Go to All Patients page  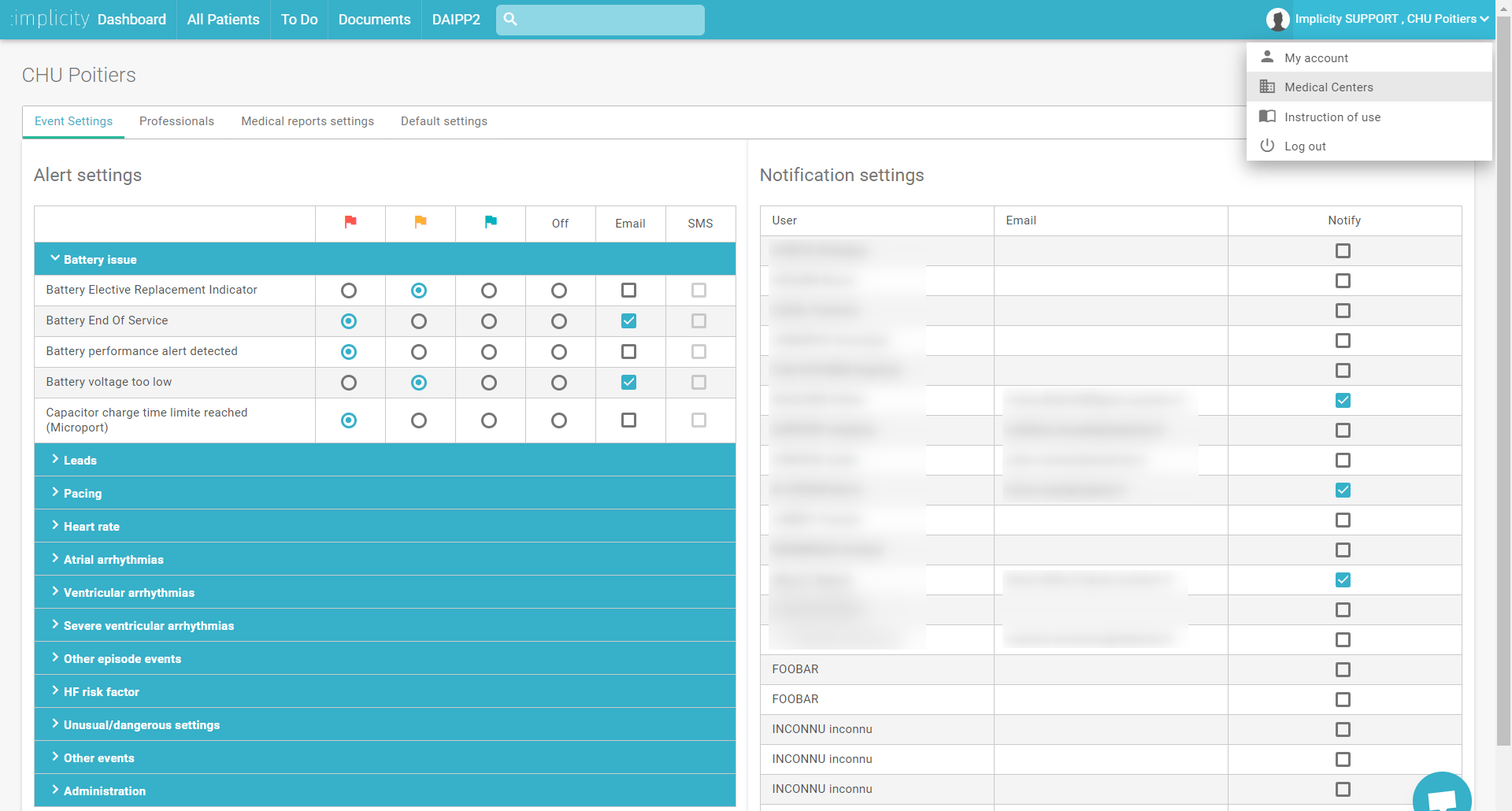[224, 20]
